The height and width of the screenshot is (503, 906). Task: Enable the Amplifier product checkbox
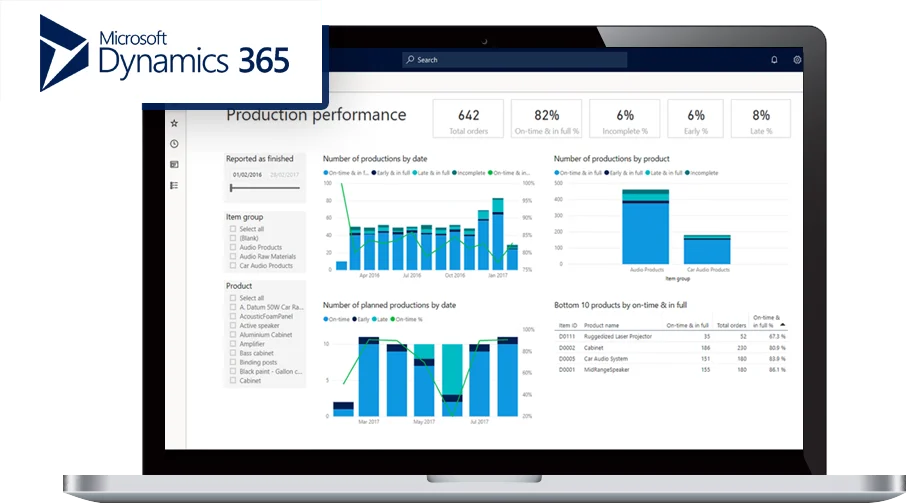click(233, 343)
